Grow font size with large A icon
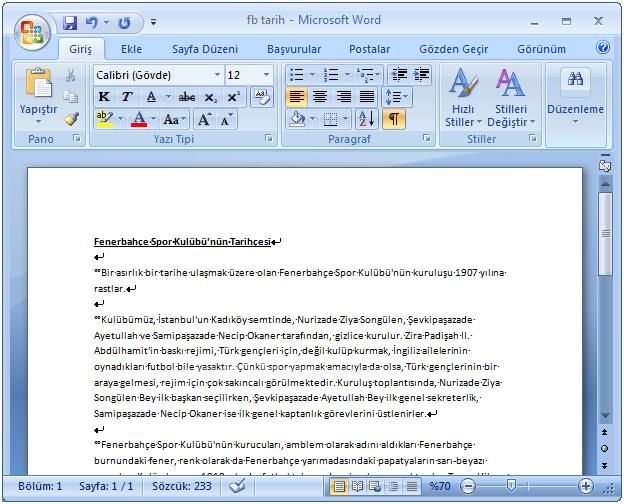The height and width of the screenshot is (504, 624). [x=205, y=119]
